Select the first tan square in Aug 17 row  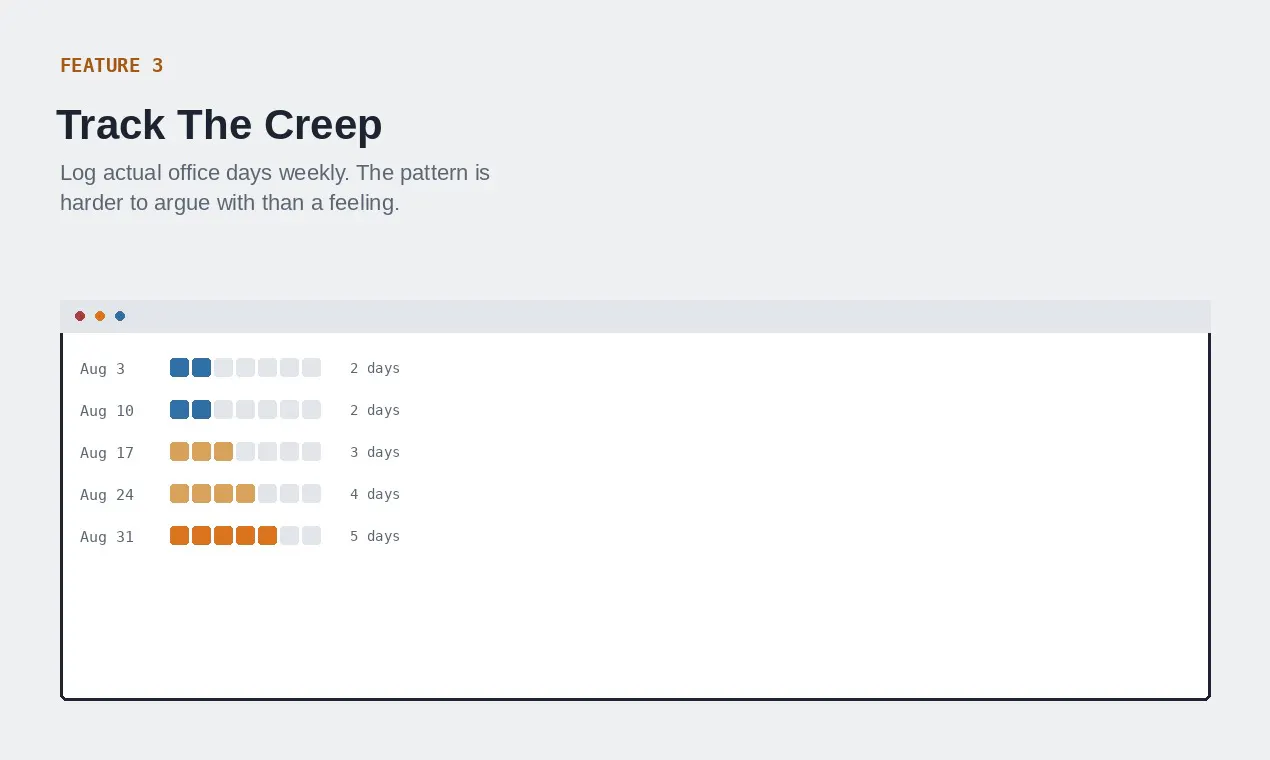[180, 452]
